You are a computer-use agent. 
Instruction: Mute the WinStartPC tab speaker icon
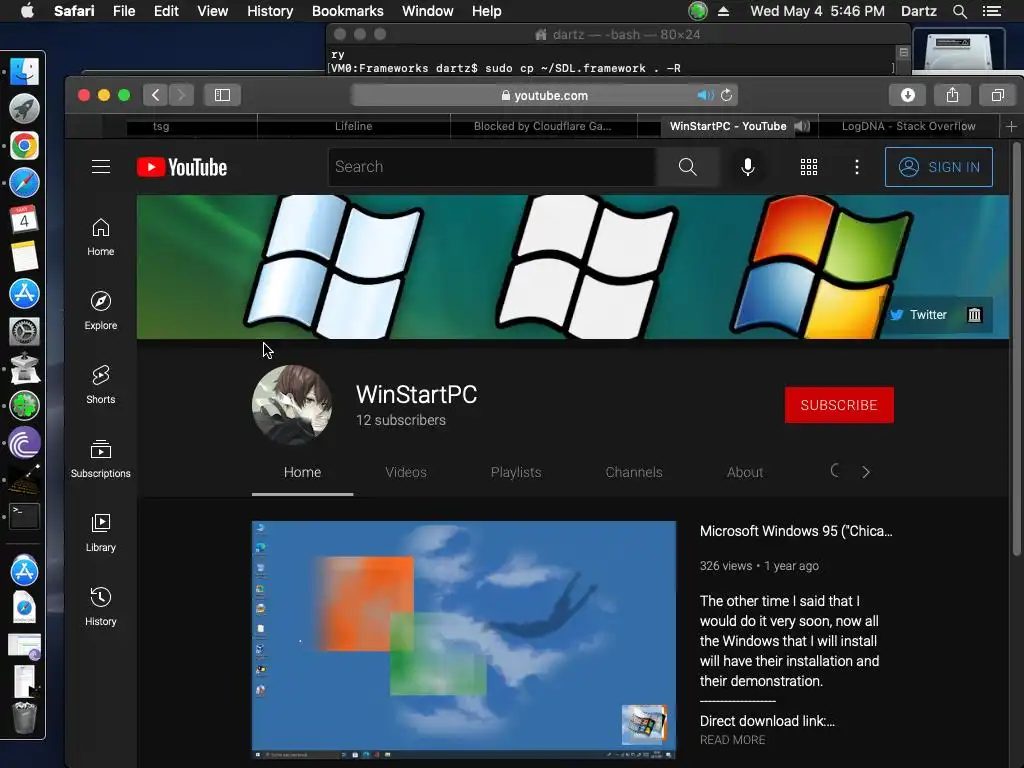802,126
